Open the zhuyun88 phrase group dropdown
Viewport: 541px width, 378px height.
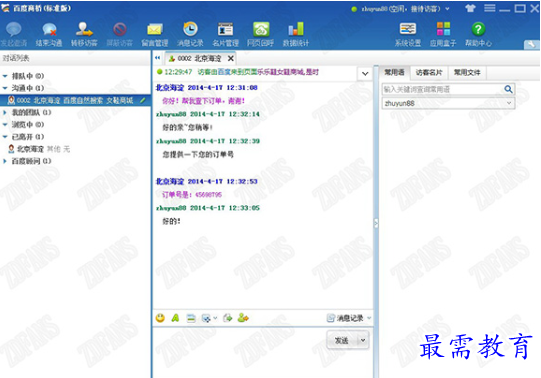[509, 103]
